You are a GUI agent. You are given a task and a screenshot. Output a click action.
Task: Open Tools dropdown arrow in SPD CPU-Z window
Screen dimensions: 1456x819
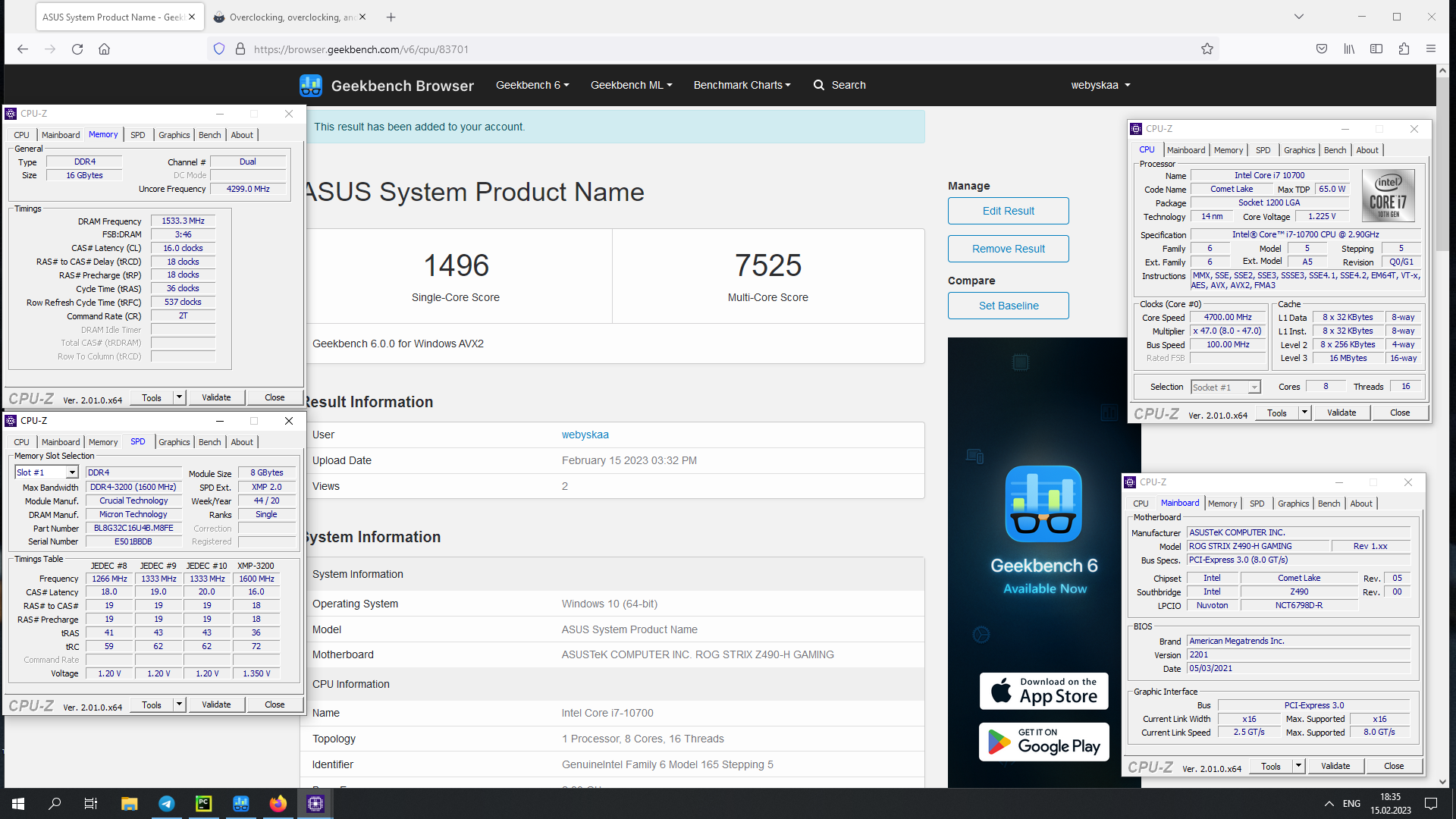coord(179,704)
